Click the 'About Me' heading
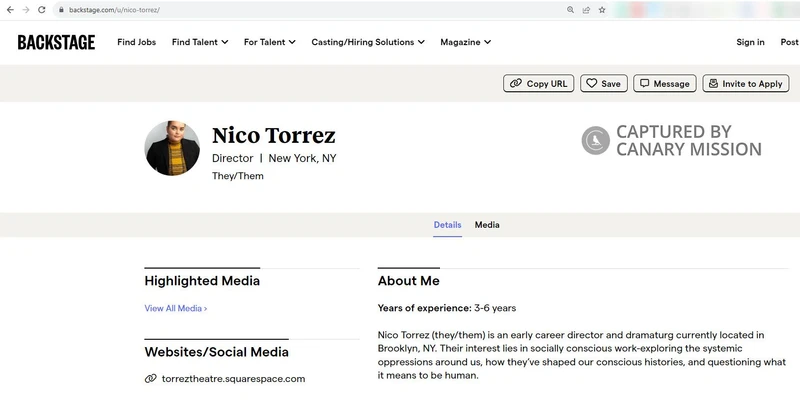Viewport: 800px width, 406px height. click(x=409, y=281)
